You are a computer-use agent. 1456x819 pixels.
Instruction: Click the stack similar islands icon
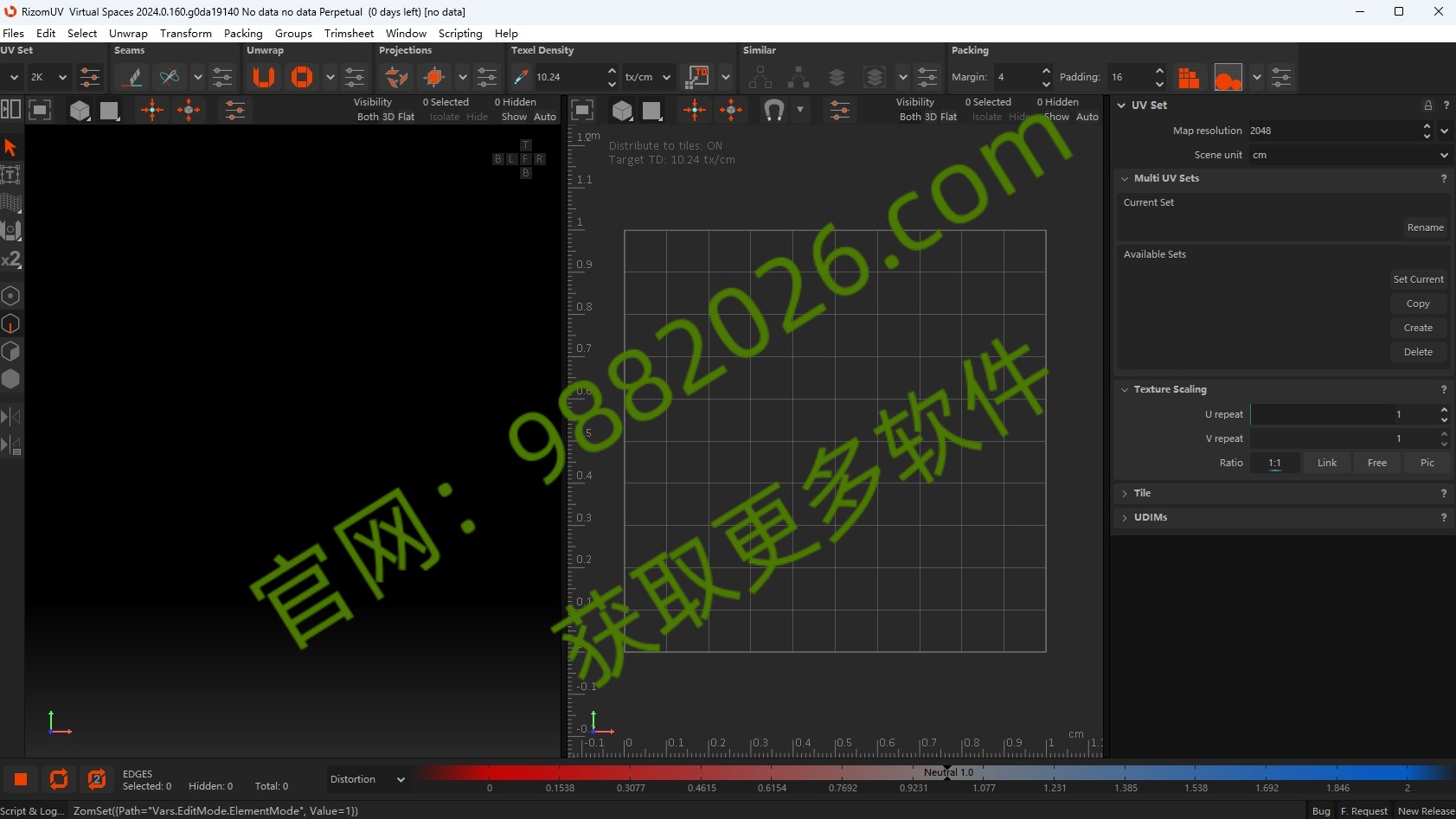[x=837, y=77]
